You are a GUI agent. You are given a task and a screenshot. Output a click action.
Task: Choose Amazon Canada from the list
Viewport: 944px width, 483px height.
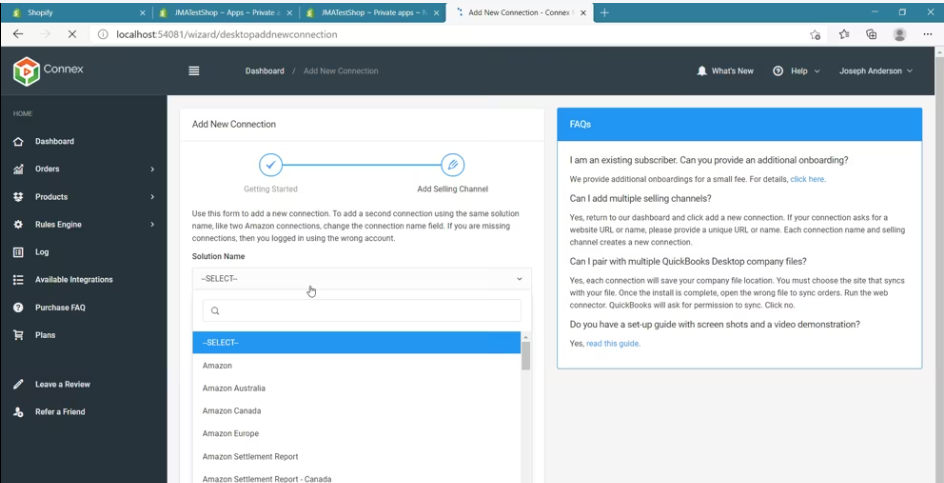tap(356, 411)
